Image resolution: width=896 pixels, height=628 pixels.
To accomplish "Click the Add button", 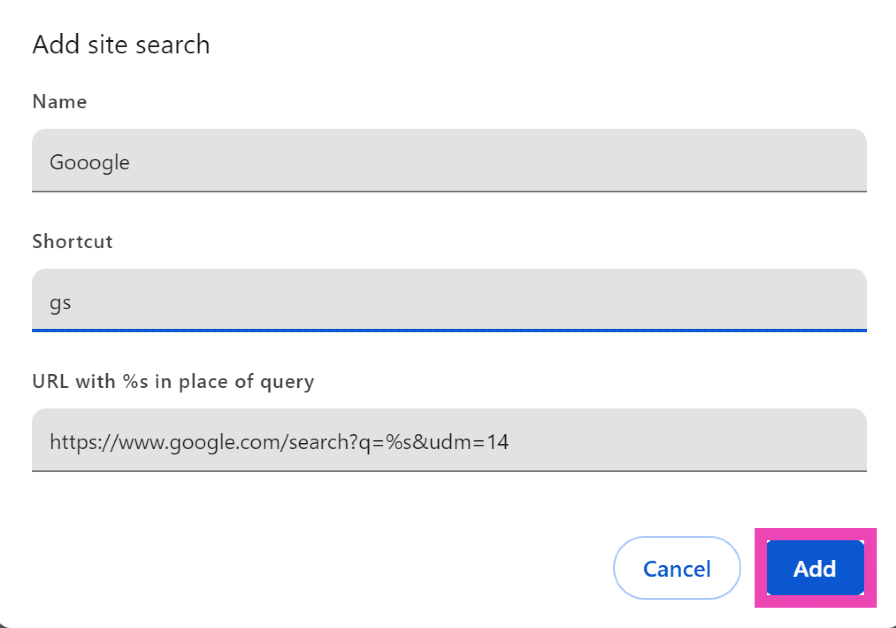I will [x=814, y=569].
